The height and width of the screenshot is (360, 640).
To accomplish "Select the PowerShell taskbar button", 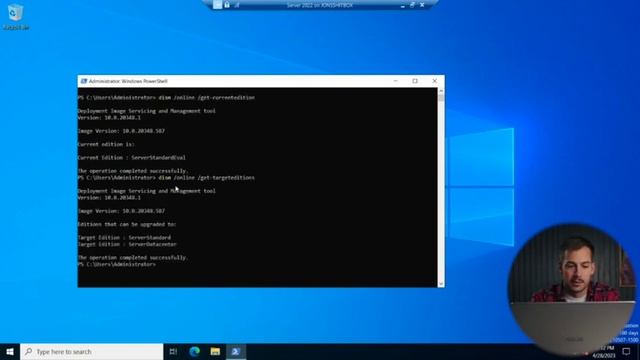I will point(236,351).
